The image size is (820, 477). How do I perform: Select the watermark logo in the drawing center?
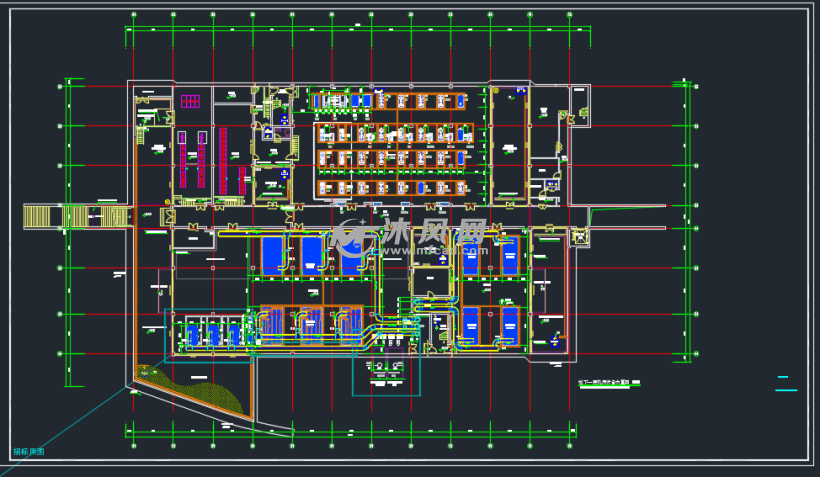[410, 237]
